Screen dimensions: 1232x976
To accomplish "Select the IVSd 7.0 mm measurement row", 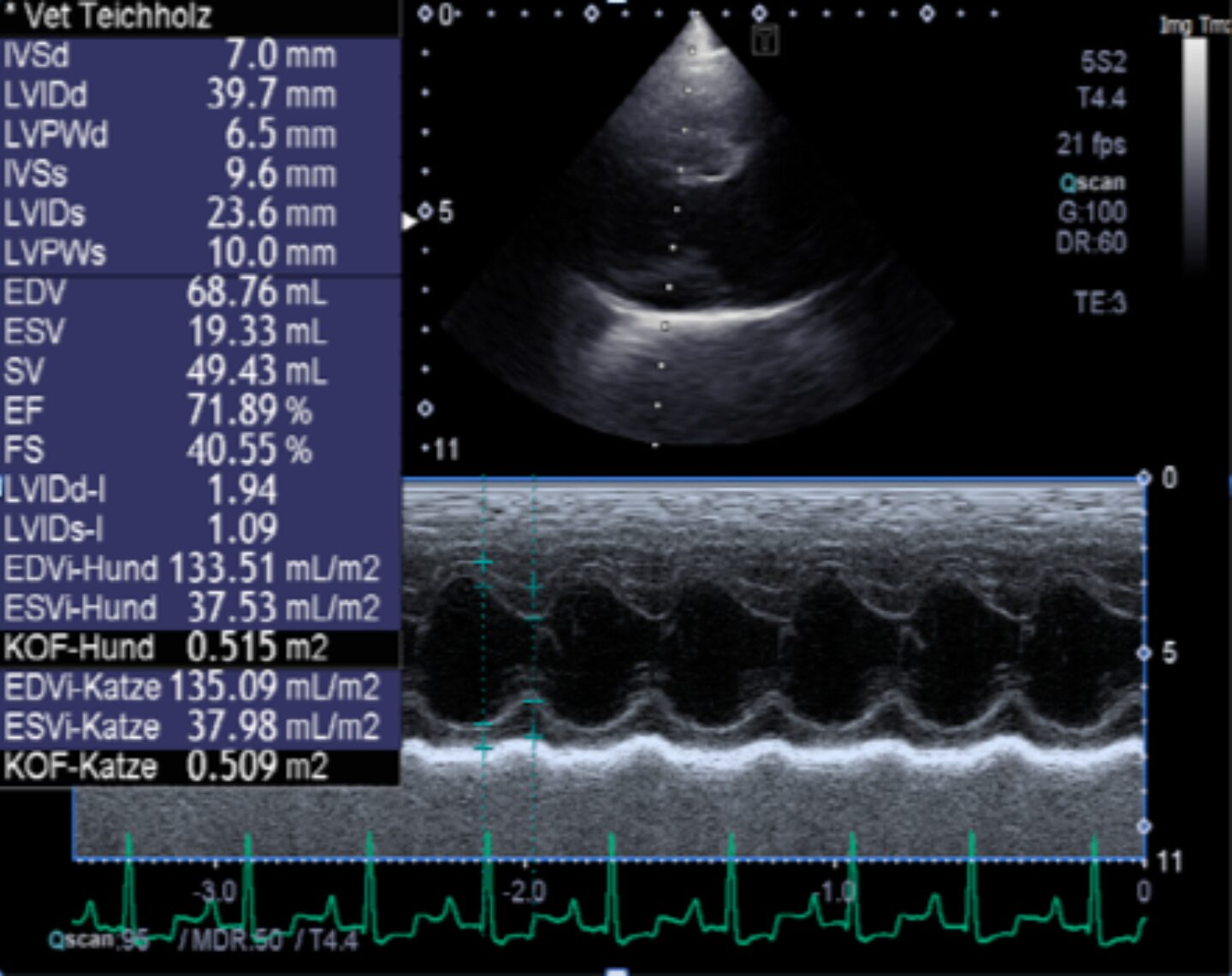I will click(198, 56).
